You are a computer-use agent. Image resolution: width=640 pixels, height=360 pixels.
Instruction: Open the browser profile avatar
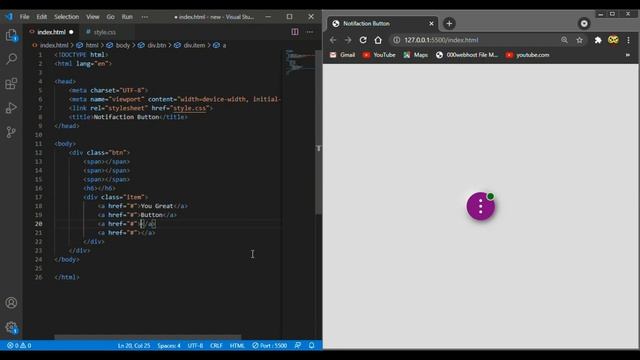pos(613,40)
